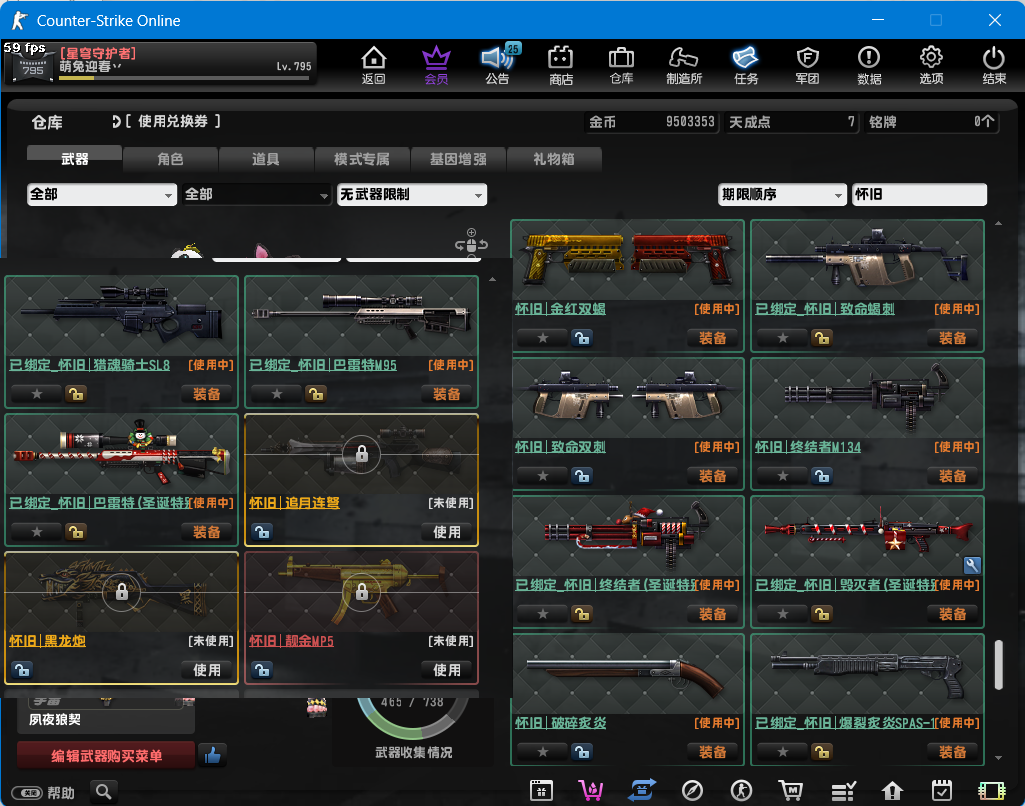Open the white 全部 category dropdown
Viewport: 1025px width, 806px height.
point(102,195)
